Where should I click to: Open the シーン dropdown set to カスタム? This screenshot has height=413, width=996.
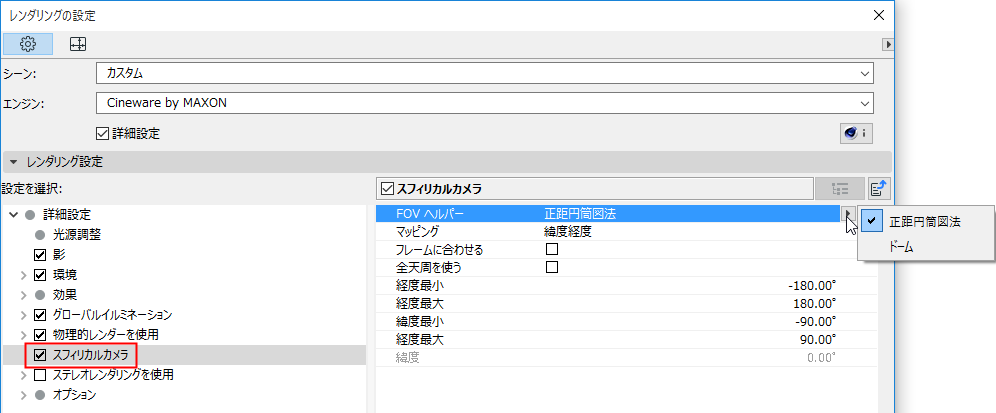pos(485,73)
